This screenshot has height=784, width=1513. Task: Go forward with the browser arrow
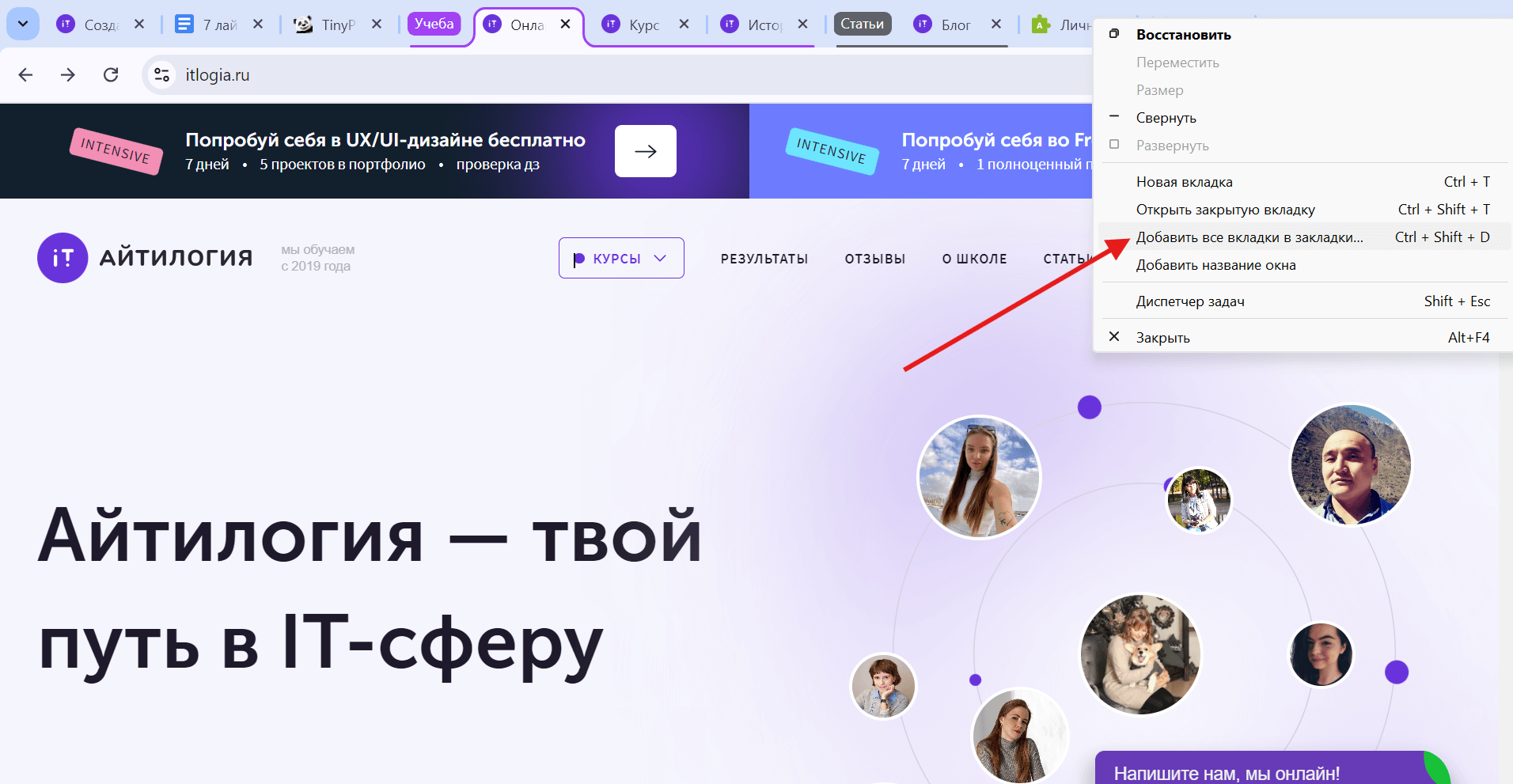pos(68,75)
